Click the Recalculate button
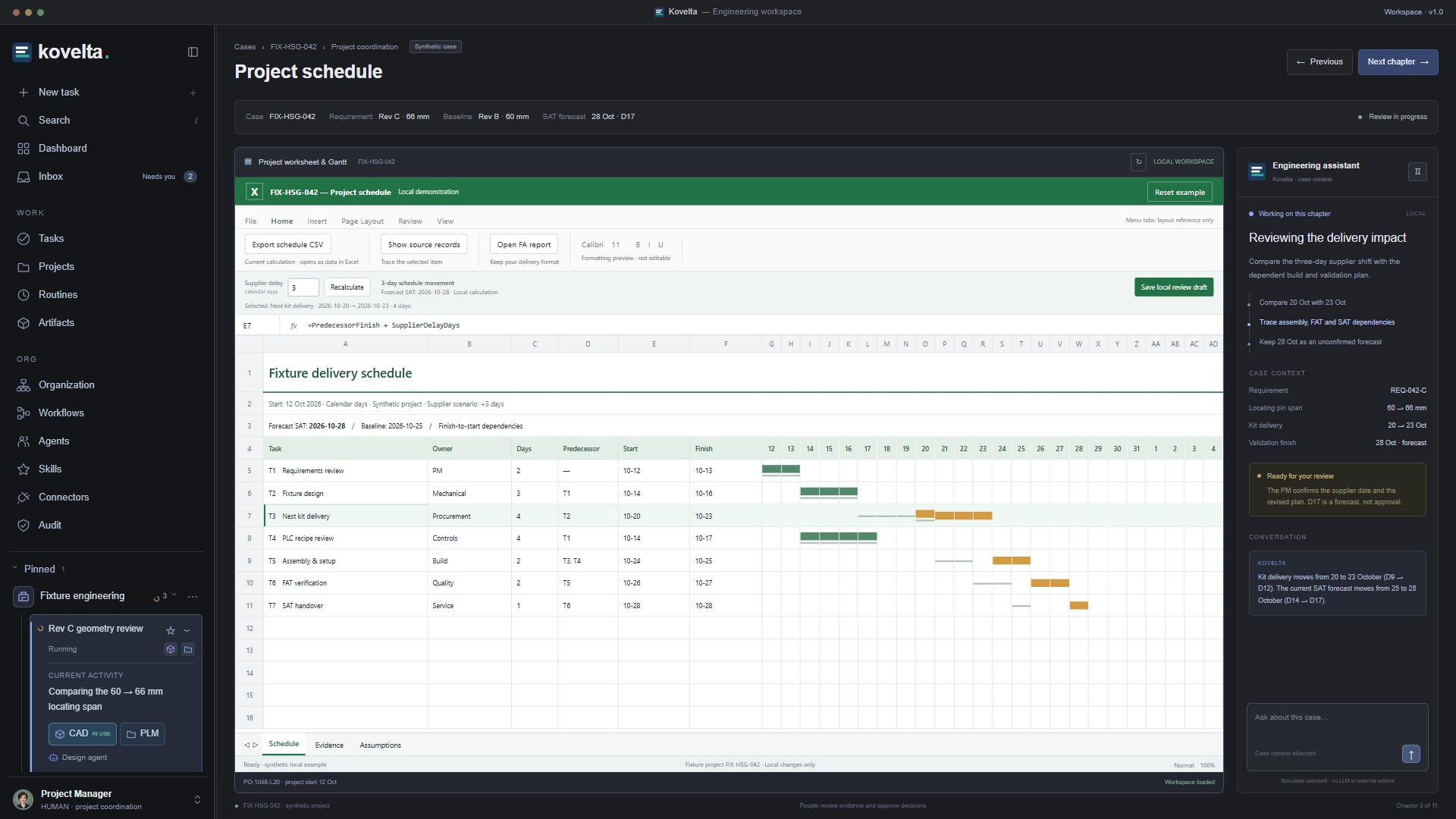The height and width of the screenshot is (819, 1456). pyautogui.click(x=347, y=287)
